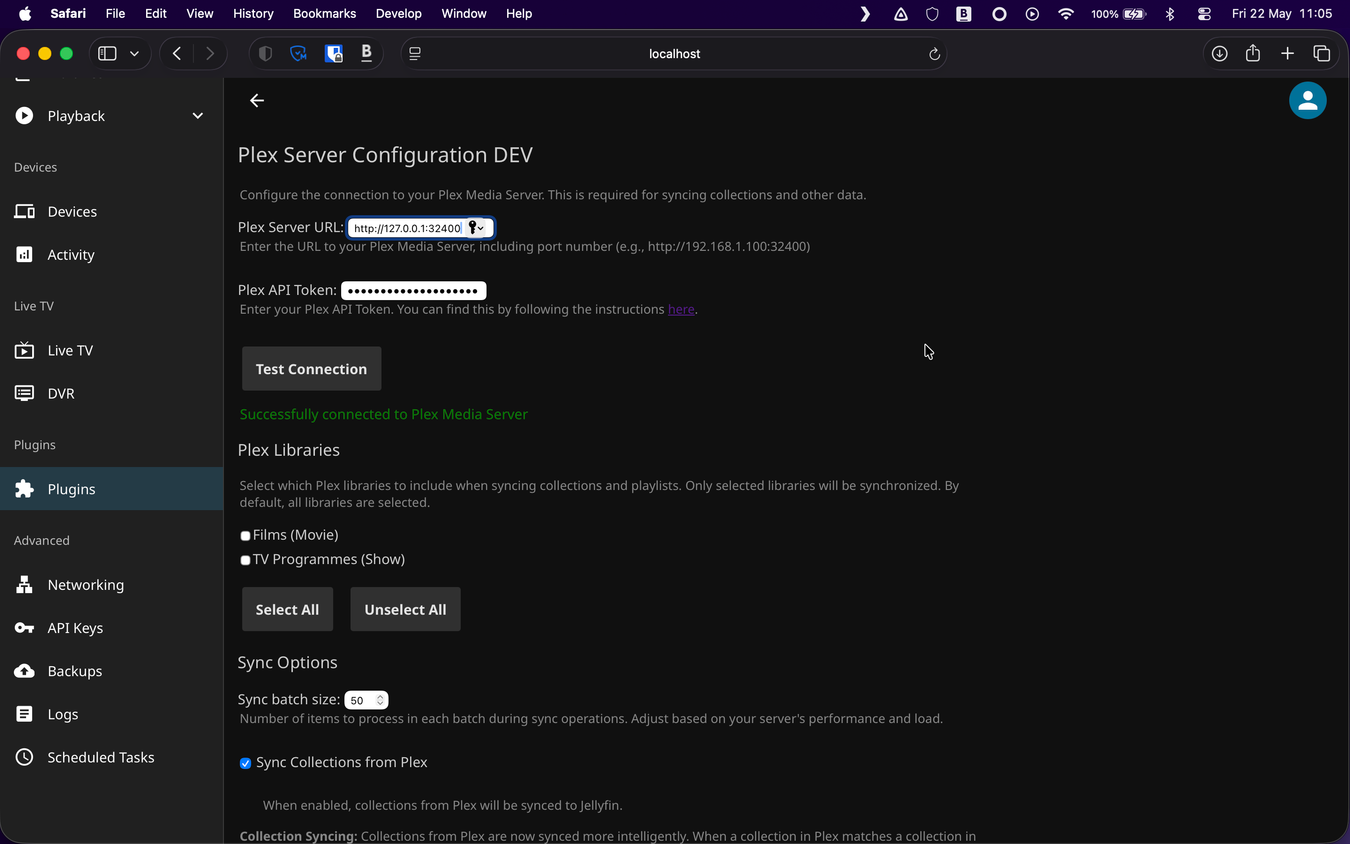Enable the TV Programmes (Show) checkbox

(245, 560)
